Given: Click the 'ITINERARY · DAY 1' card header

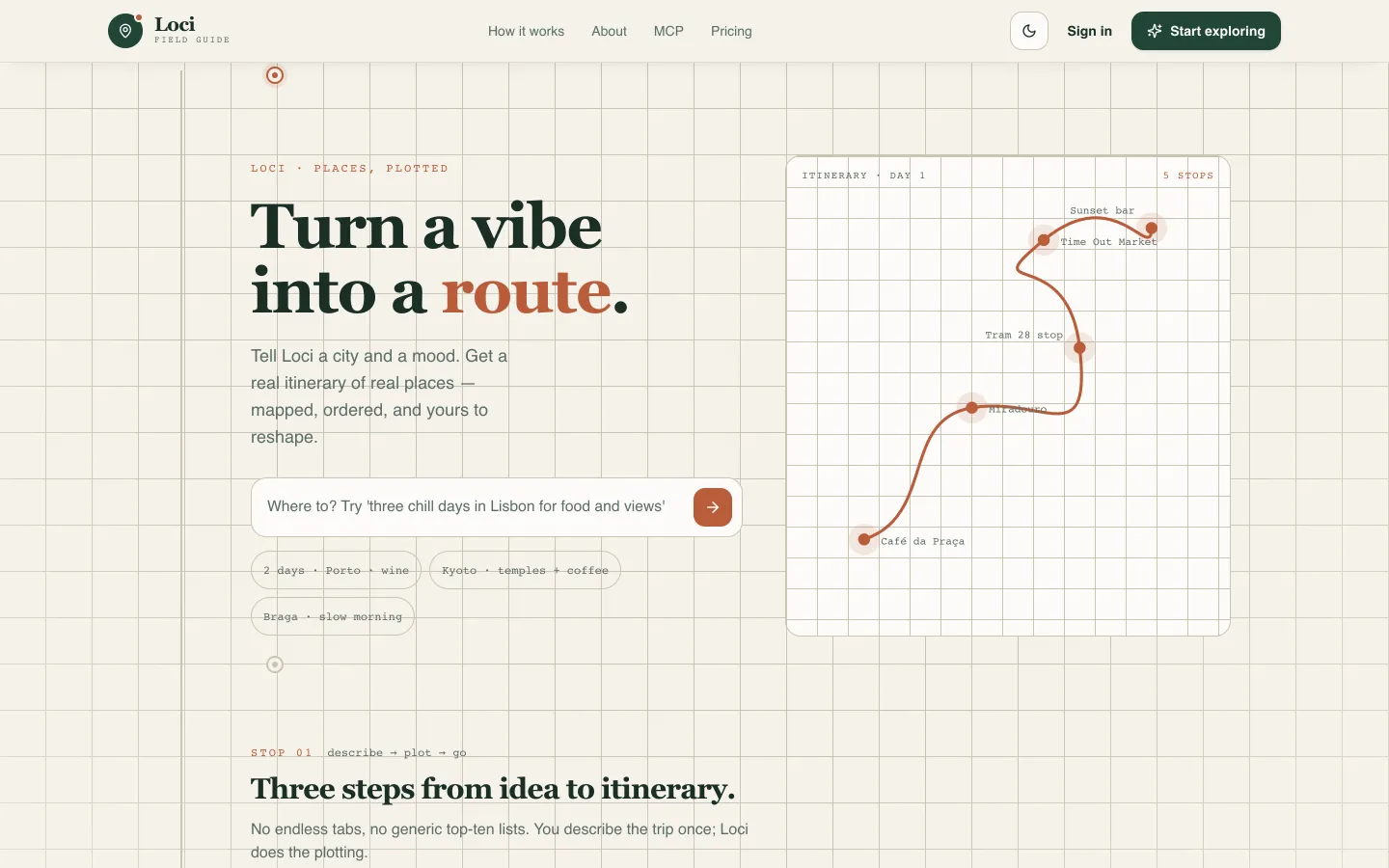Looking at the screenshot, I should [863, 176].
